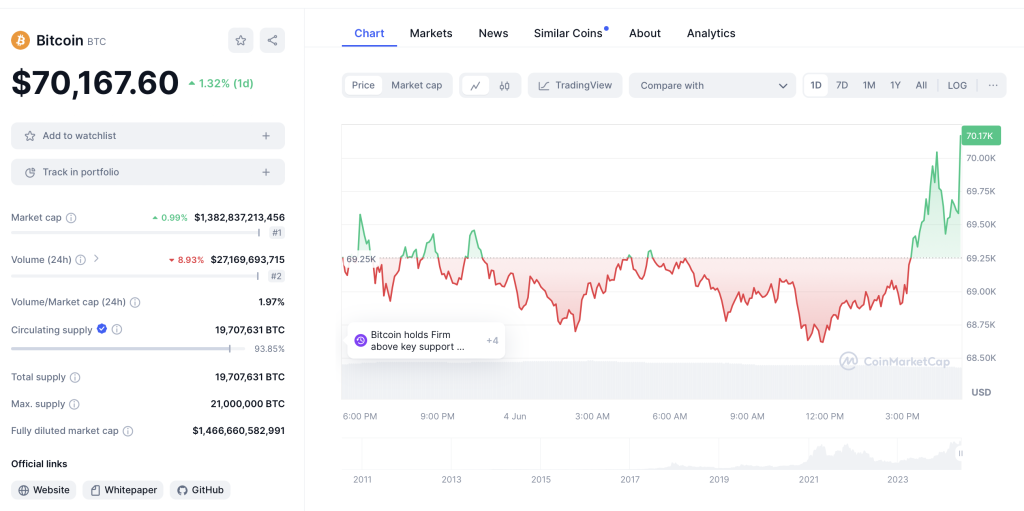Viewport: 1024px width, 511px height.
Task: Open the share icon button
Action: pyautogui.click(x=272, y=41)
